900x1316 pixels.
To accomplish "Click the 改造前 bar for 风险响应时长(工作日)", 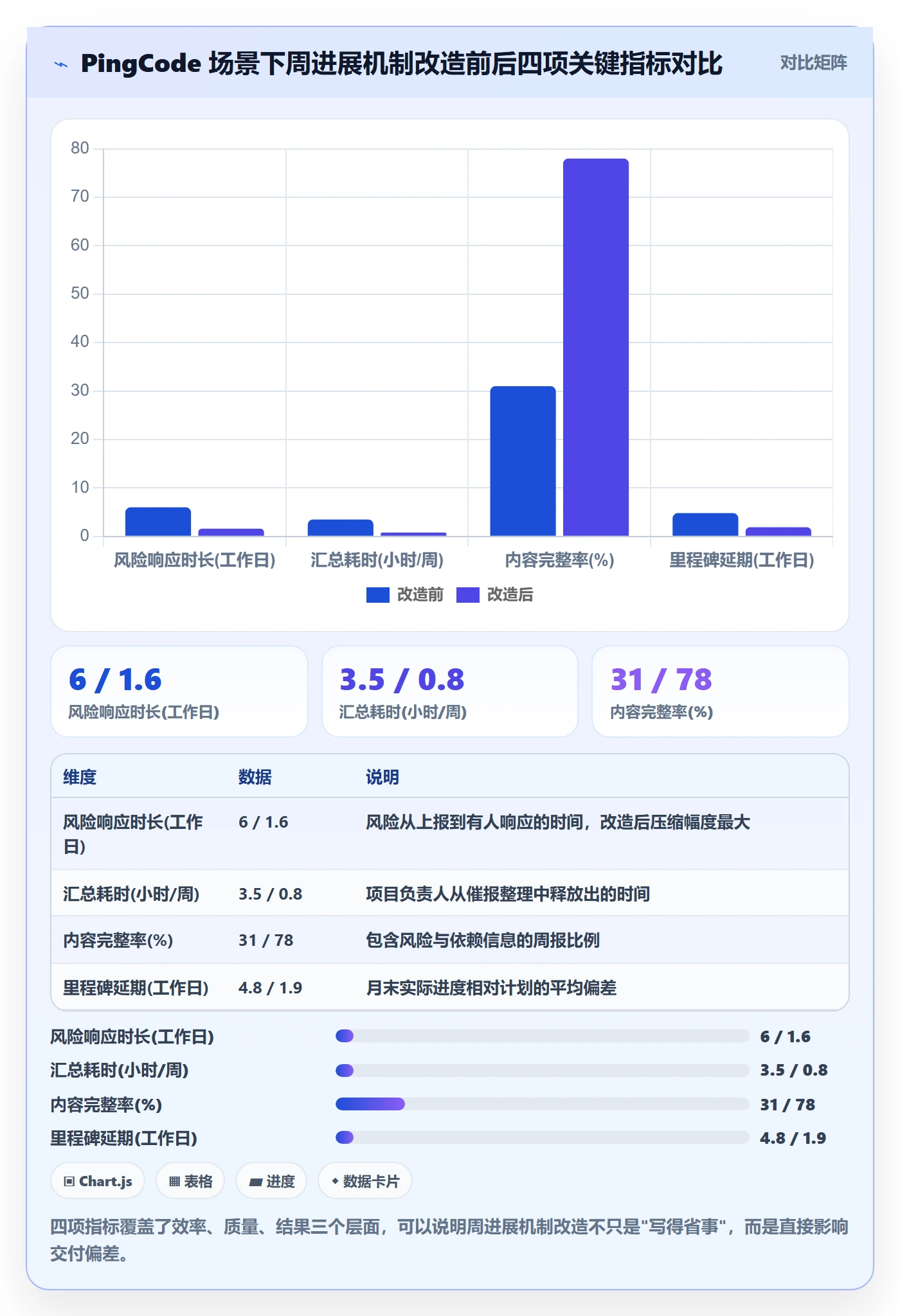I will (158, 521).
